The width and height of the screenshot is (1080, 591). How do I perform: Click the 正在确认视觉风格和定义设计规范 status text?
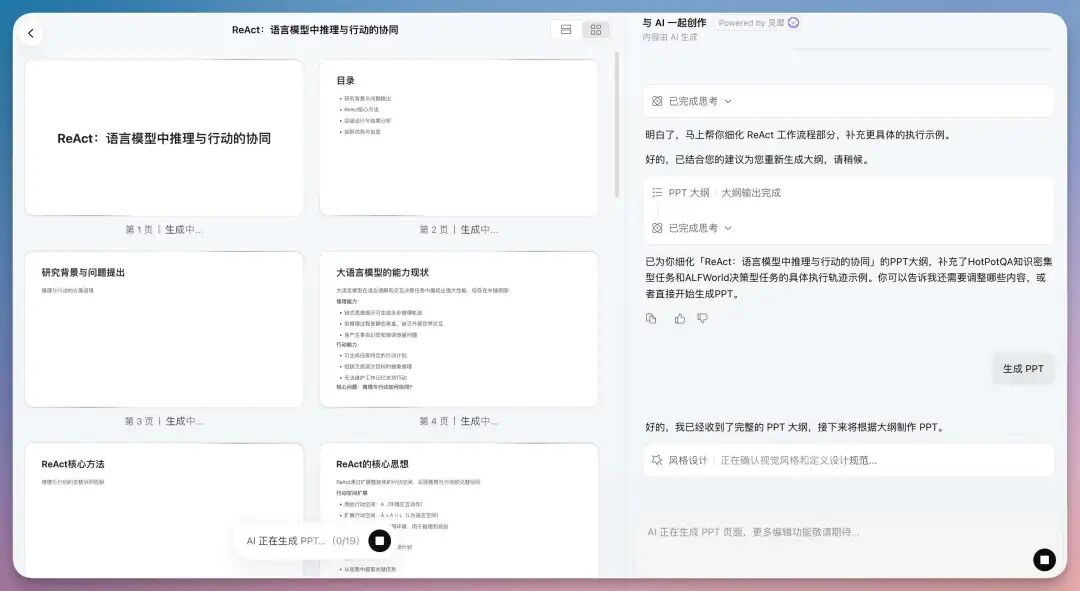tap(798, 460)
